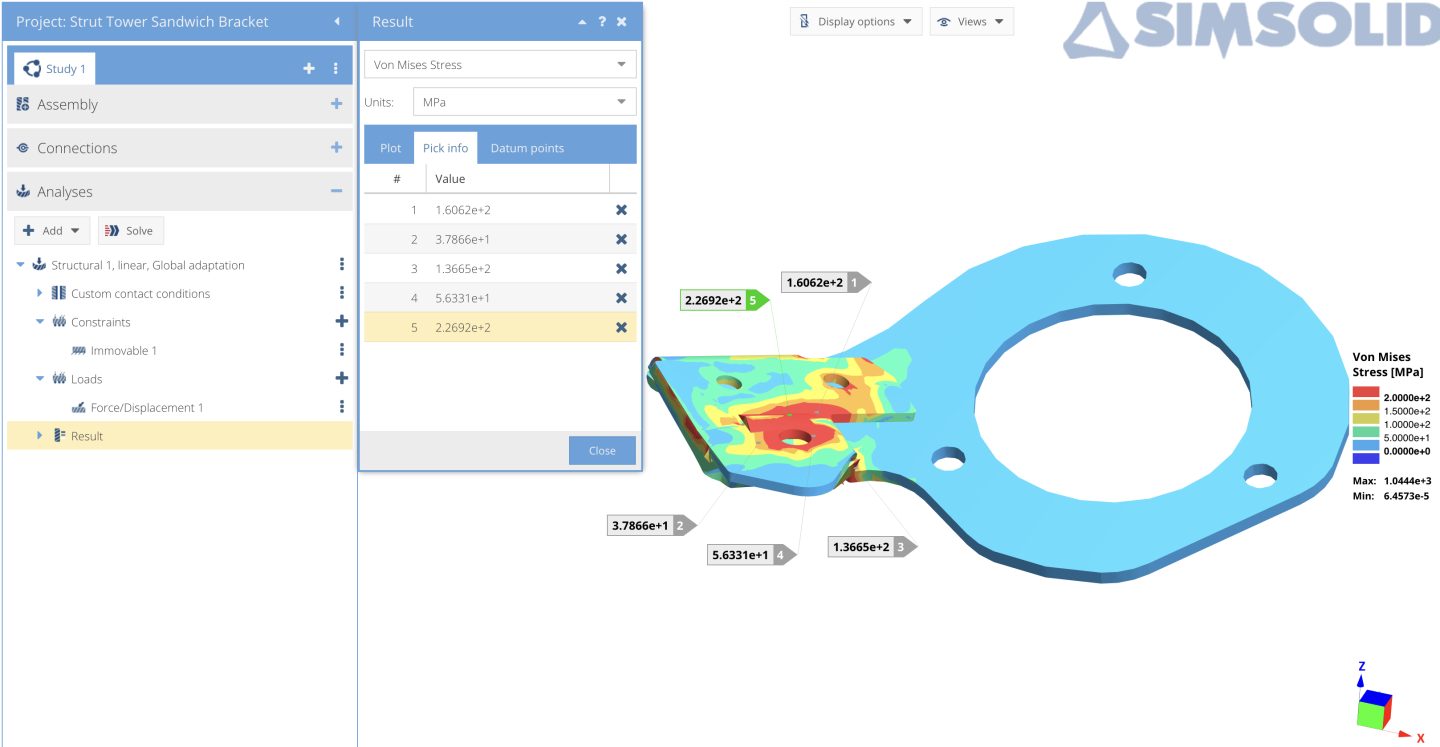Open the MPa units dropdown

coord(524,102)
